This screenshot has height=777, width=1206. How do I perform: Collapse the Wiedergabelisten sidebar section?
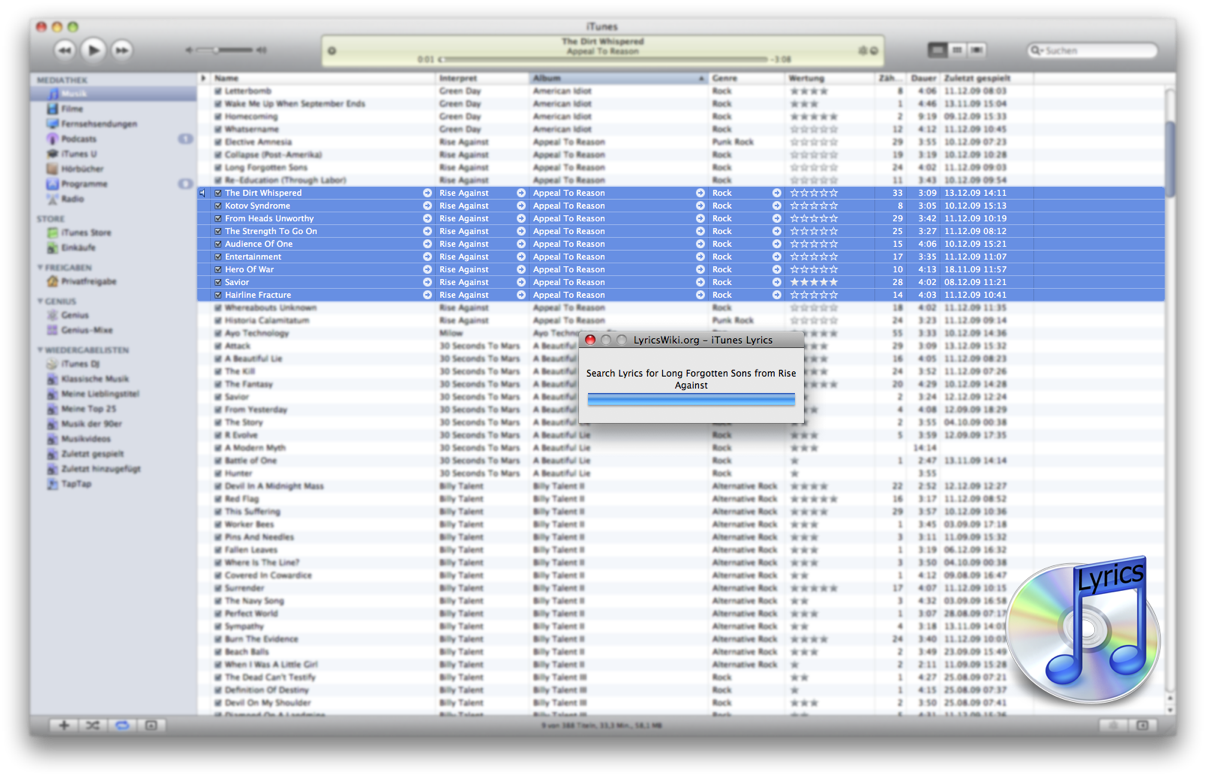point(41,350)
